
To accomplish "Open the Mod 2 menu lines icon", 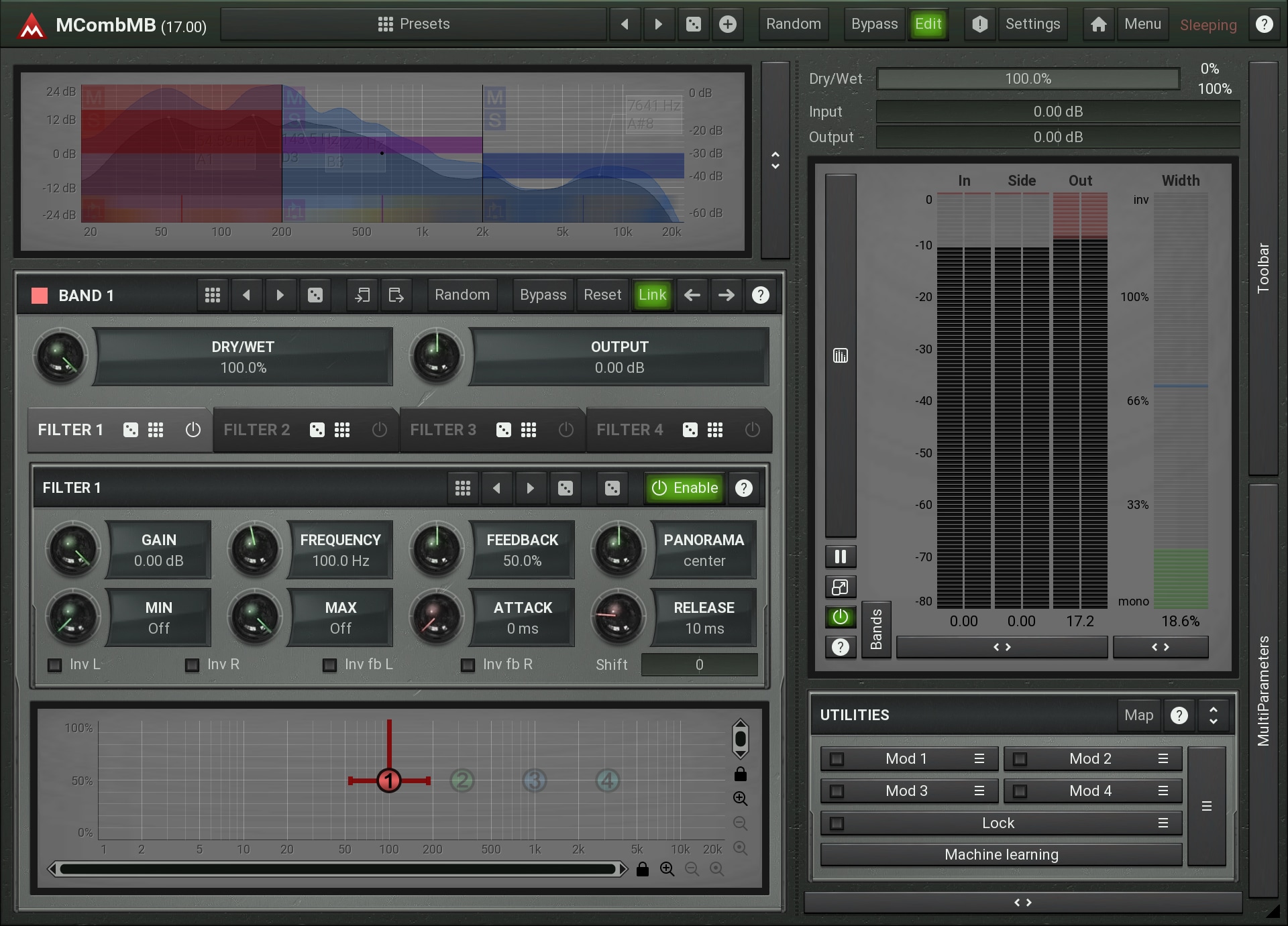I will [1163, 759].
